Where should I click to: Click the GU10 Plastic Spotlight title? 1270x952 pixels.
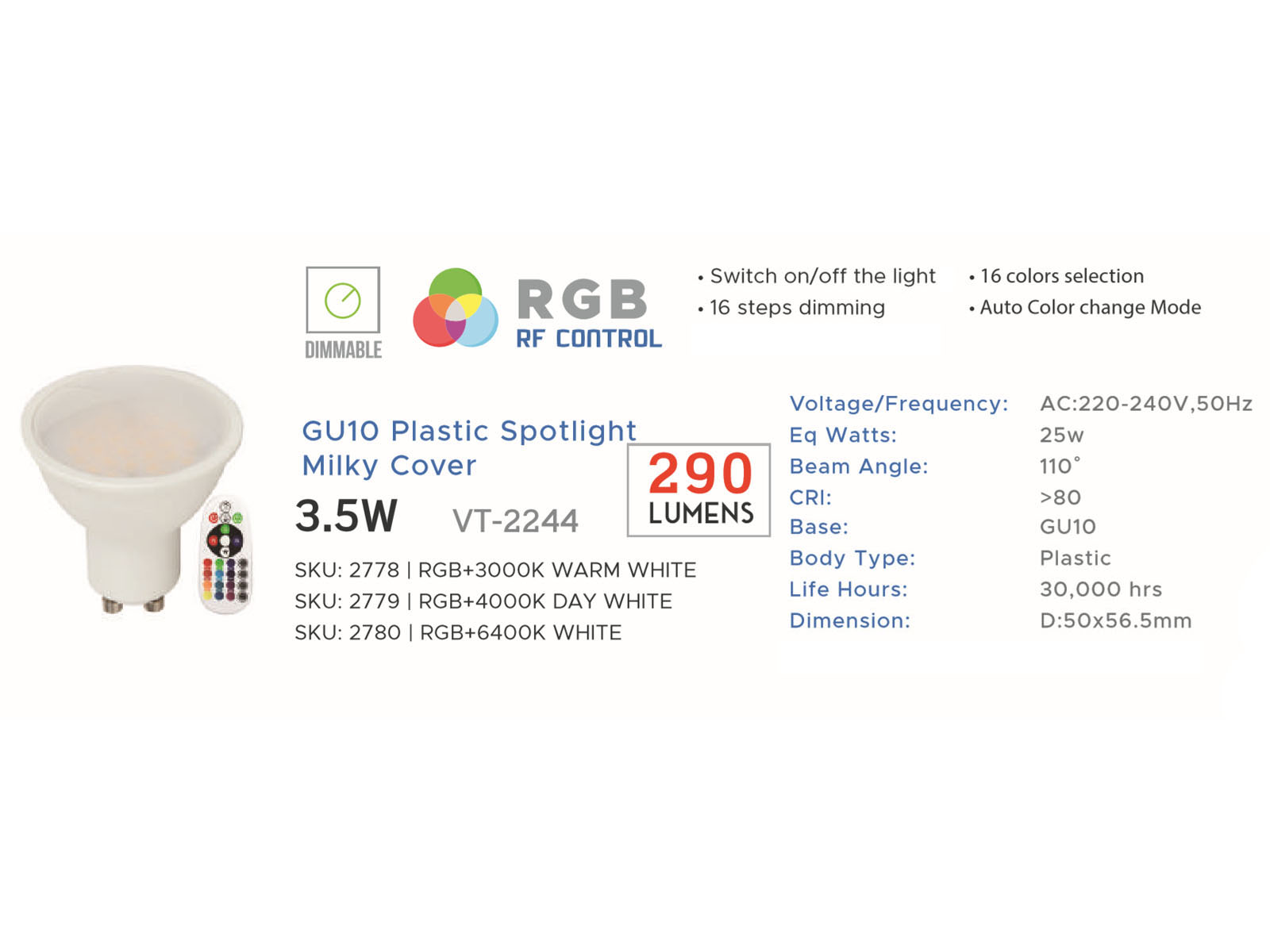pos(469,431)
